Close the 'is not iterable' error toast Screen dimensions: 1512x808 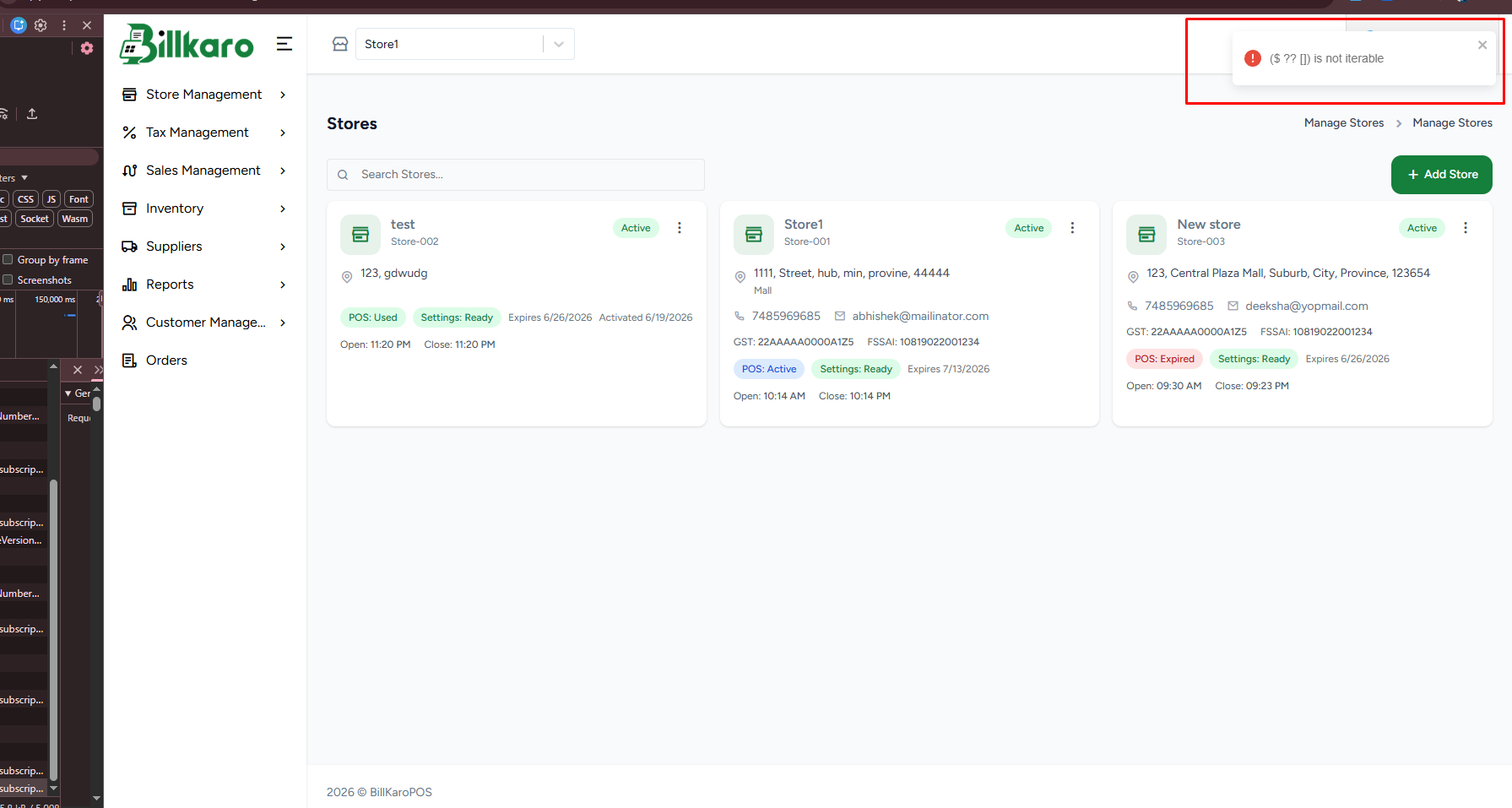point(1482,45)
